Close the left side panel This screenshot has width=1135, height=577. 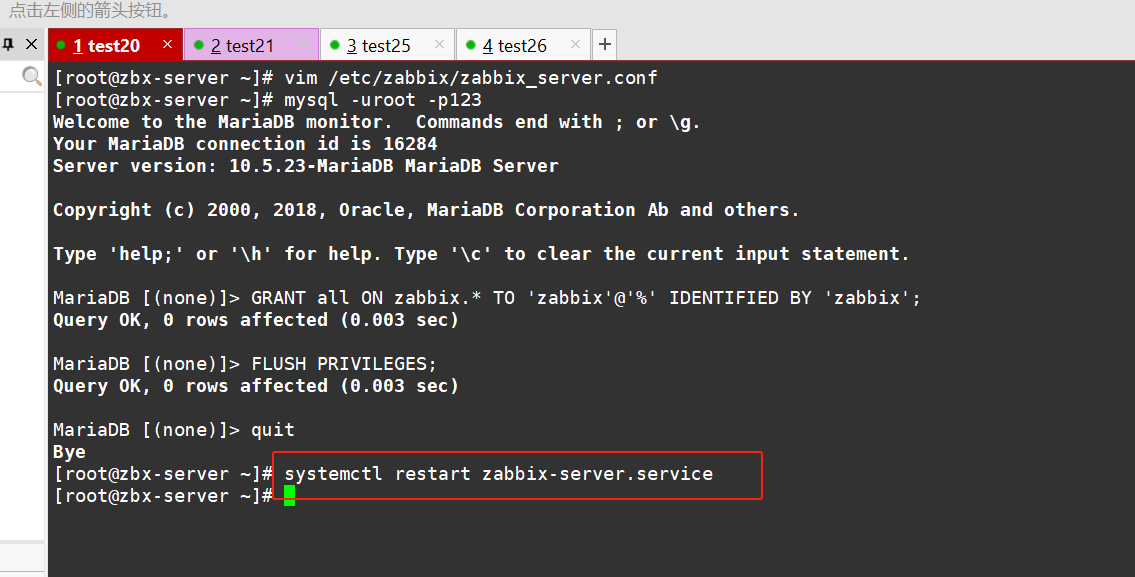point(31,45)
